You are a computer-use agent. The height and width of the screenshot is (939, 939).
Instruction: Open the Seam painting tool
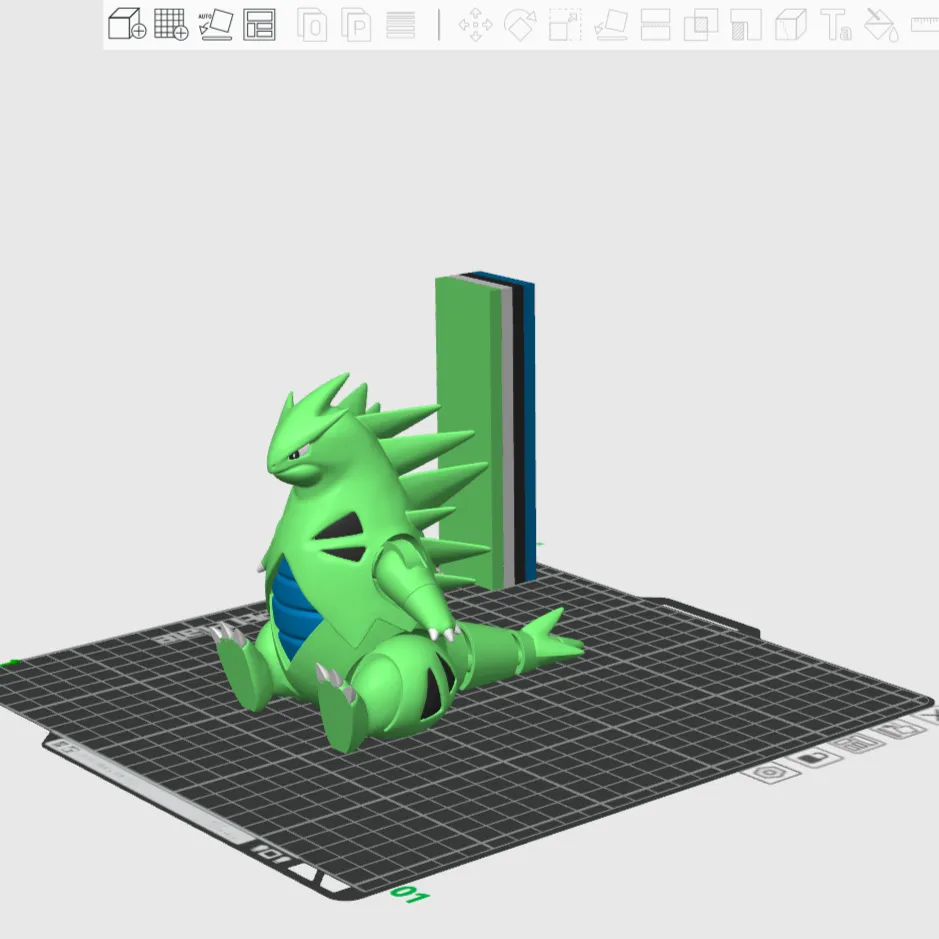pos(791,25)
